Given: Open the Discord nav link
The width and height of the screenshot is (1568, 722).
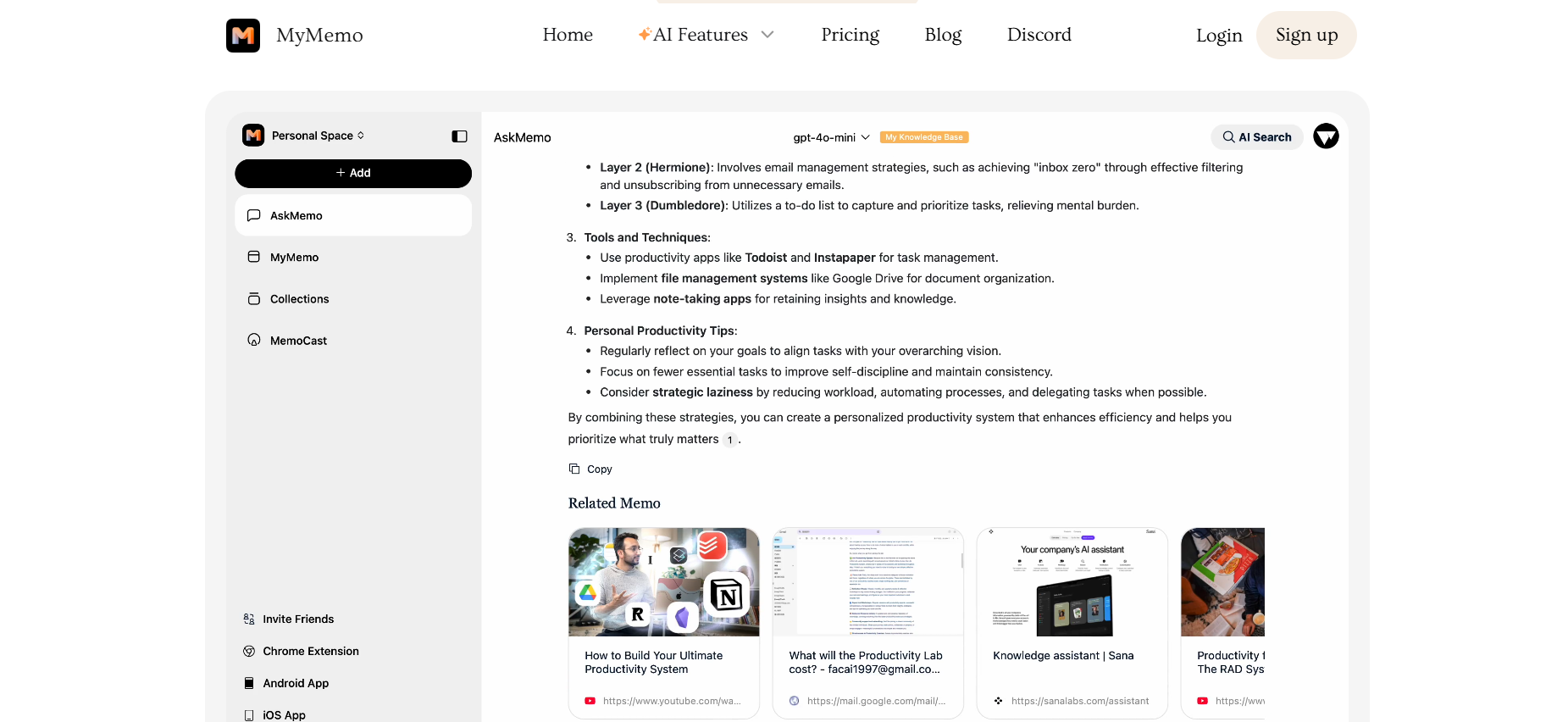Looking at the screenshot, I should [1039, 35].
